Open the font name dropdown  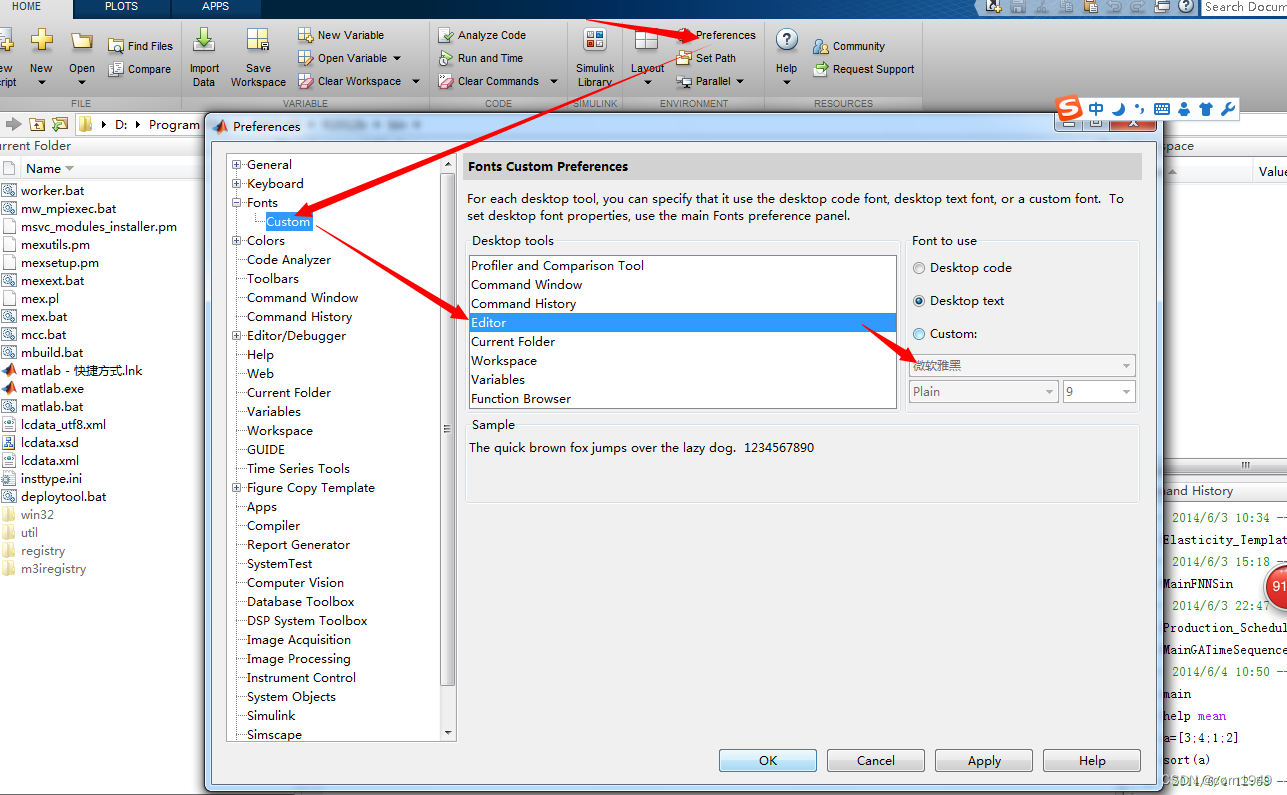1022,366
